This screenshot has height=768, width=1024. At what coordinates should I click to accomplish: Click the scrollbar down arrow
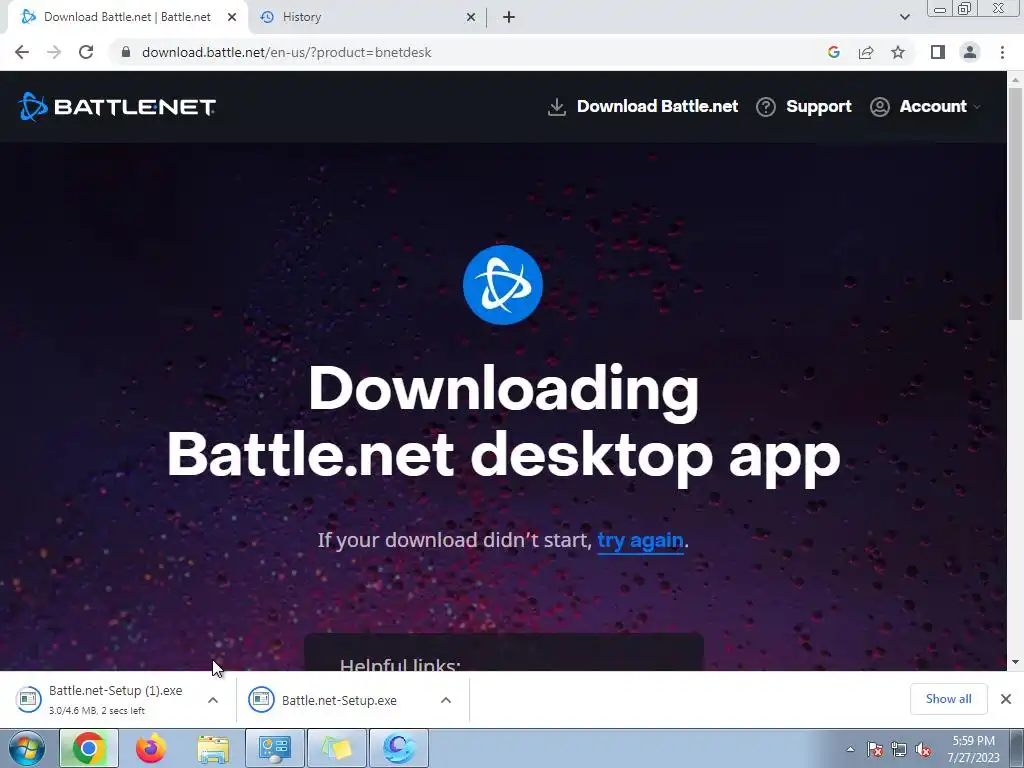(x=1015, y=662)
